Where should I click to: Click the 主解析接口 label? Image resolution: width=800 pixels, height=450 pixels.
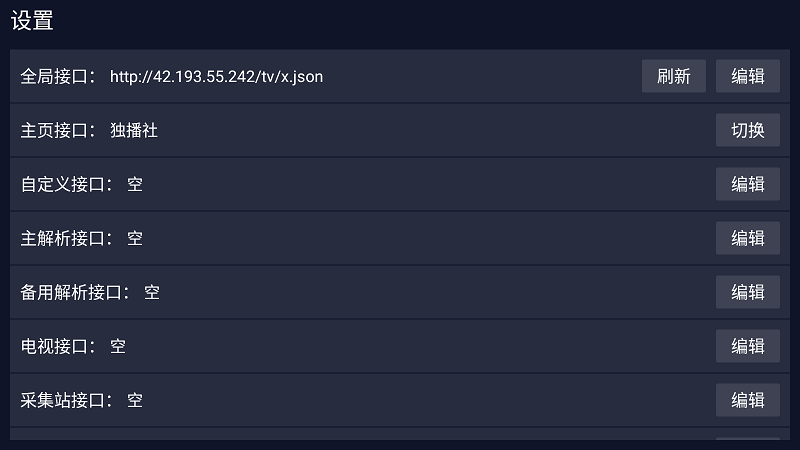(x=66, y=238)
